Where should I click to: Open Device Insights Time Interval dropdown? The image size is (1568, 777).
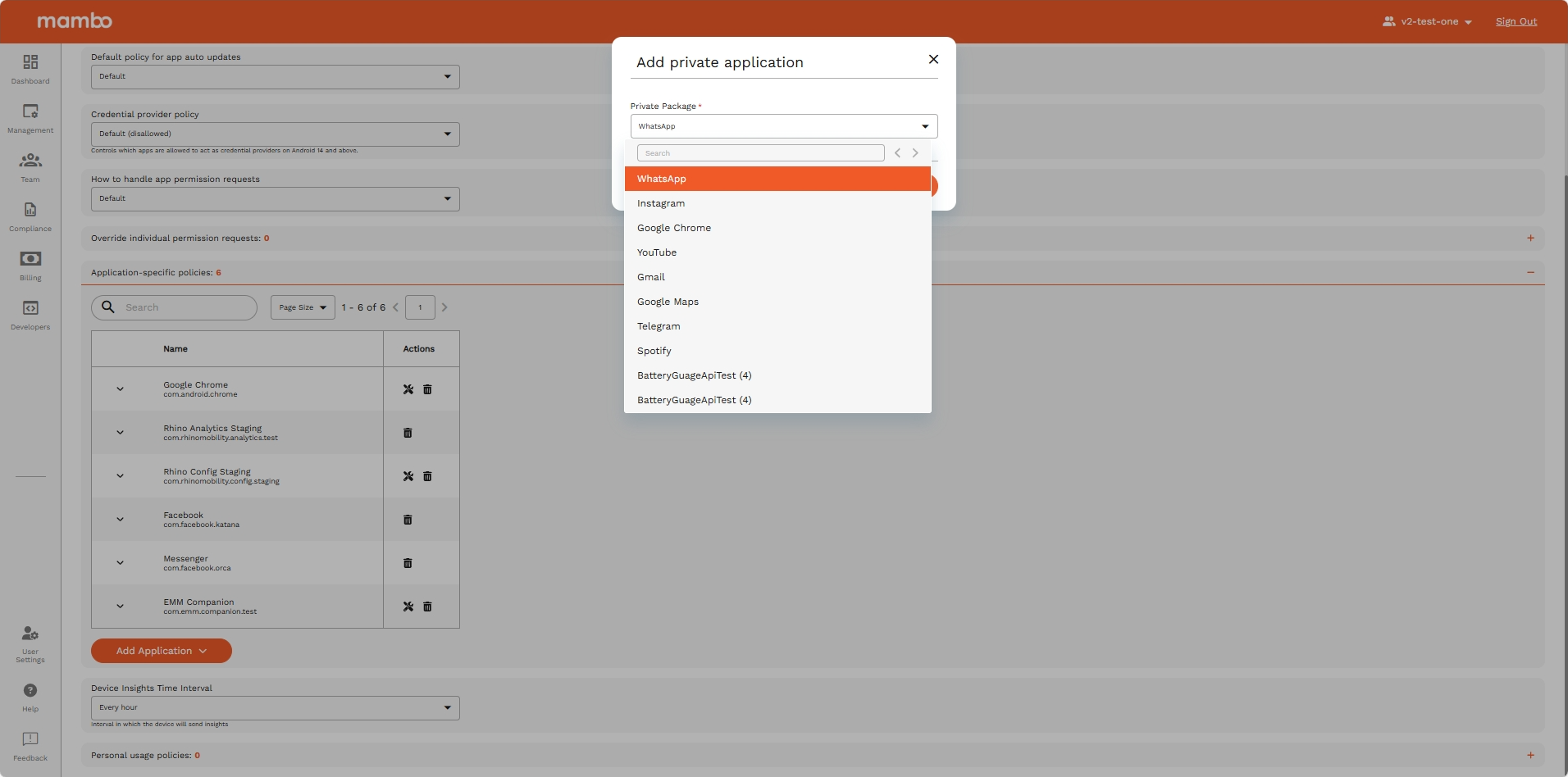(276, 707)
